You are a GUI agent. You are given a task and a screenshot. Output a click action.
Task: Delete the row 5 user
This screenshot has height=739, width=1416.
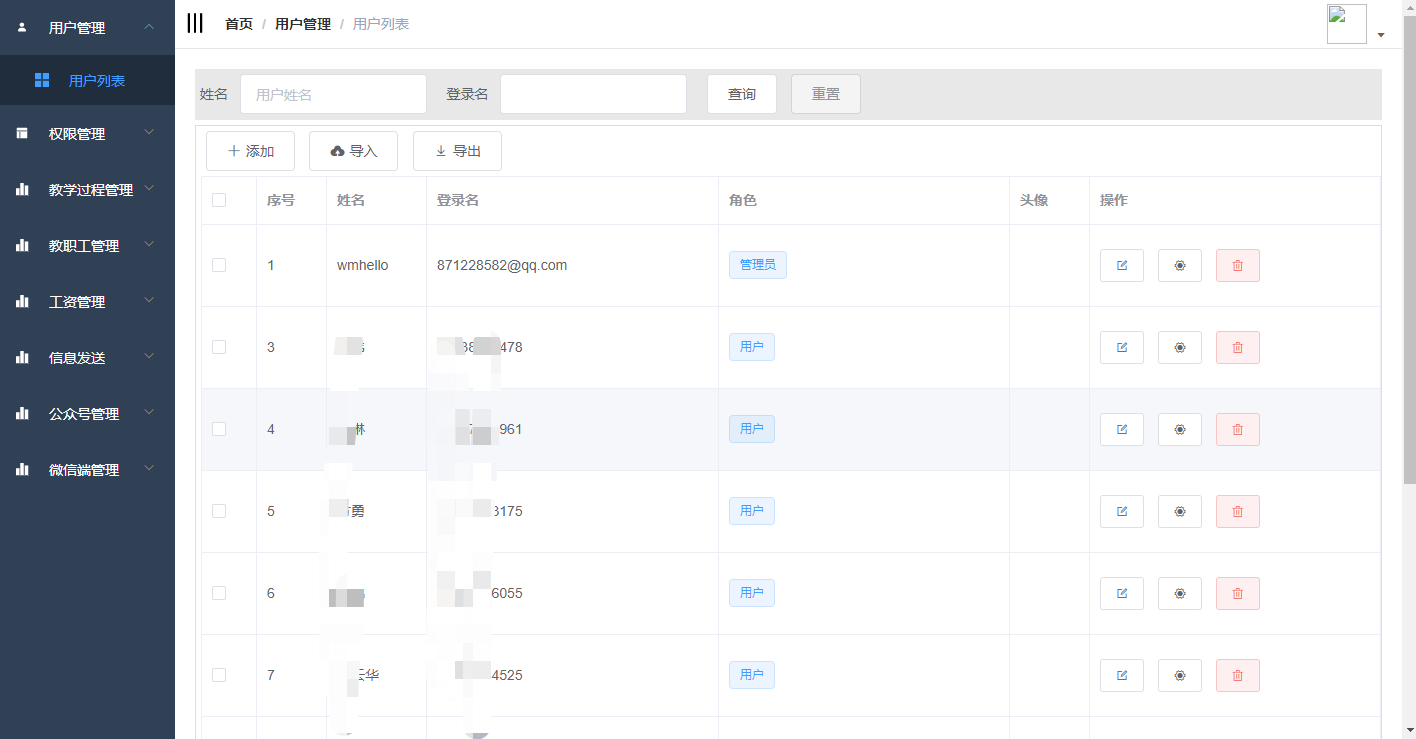[x=1238, y=511]
